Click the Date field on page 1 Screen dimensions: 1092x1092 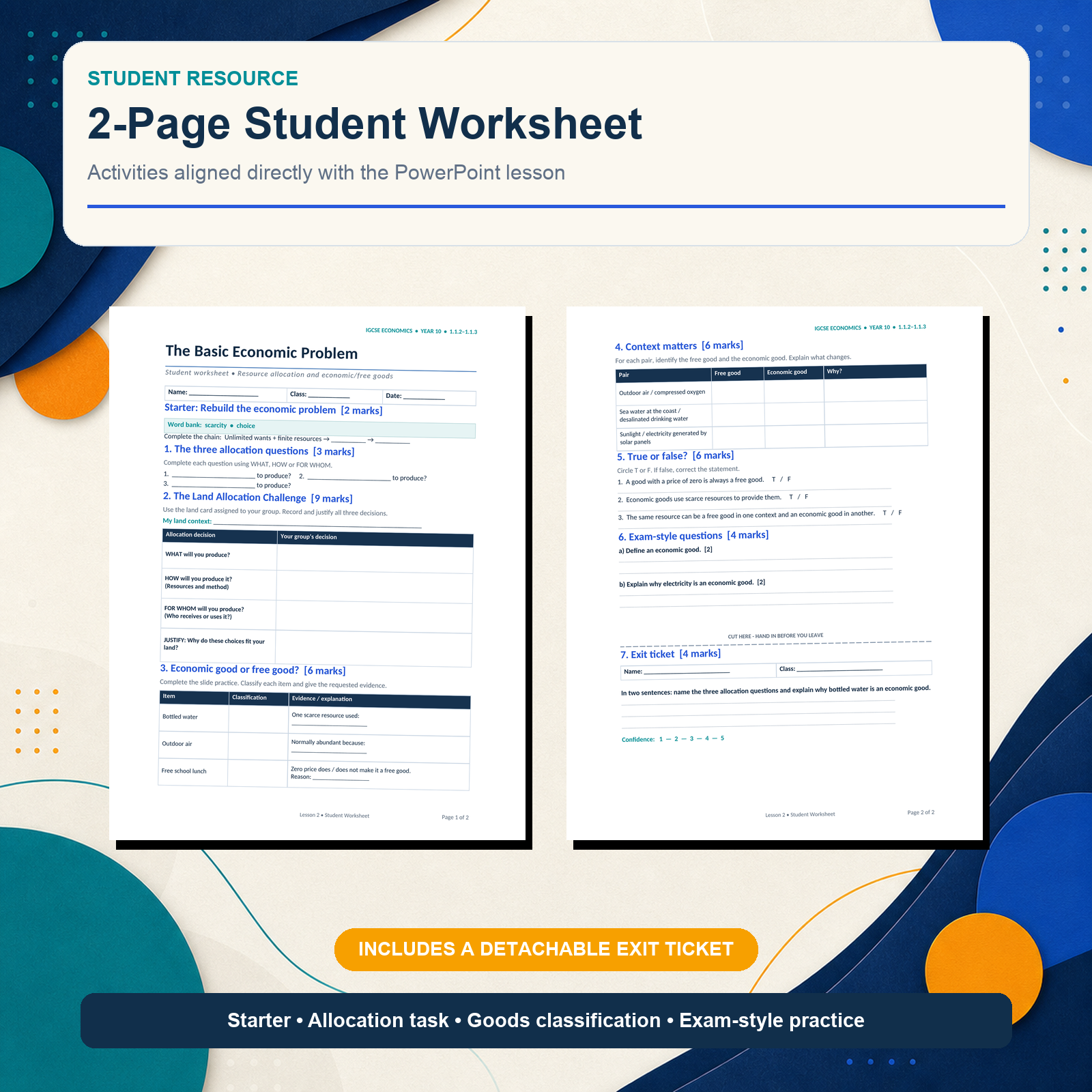[429, 396]
